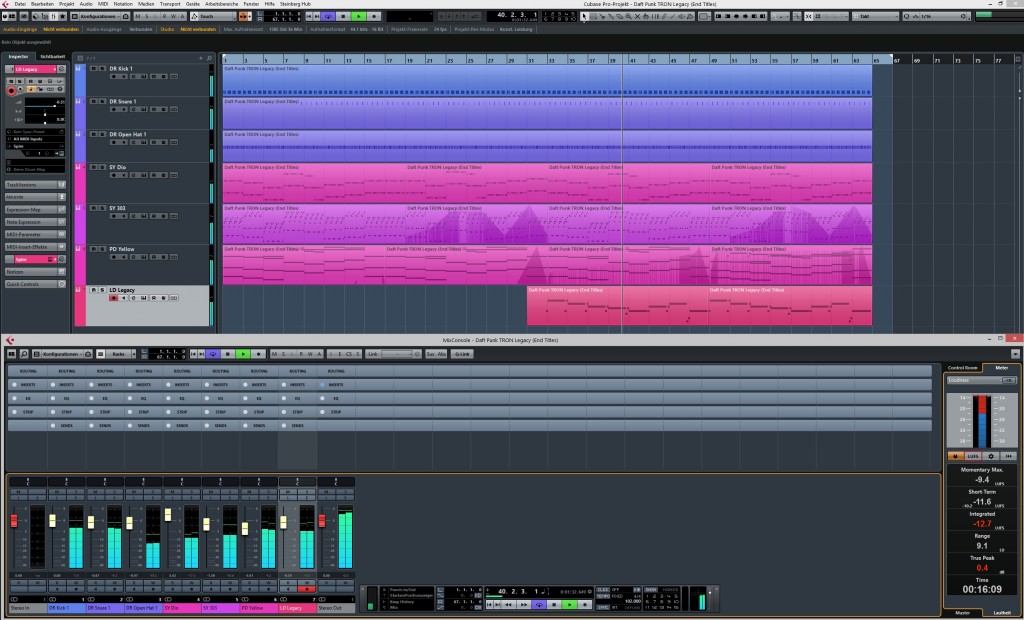This screenshot has width=1024, height=620.
Task: Select the Range Selection tool
Action: 594,16
